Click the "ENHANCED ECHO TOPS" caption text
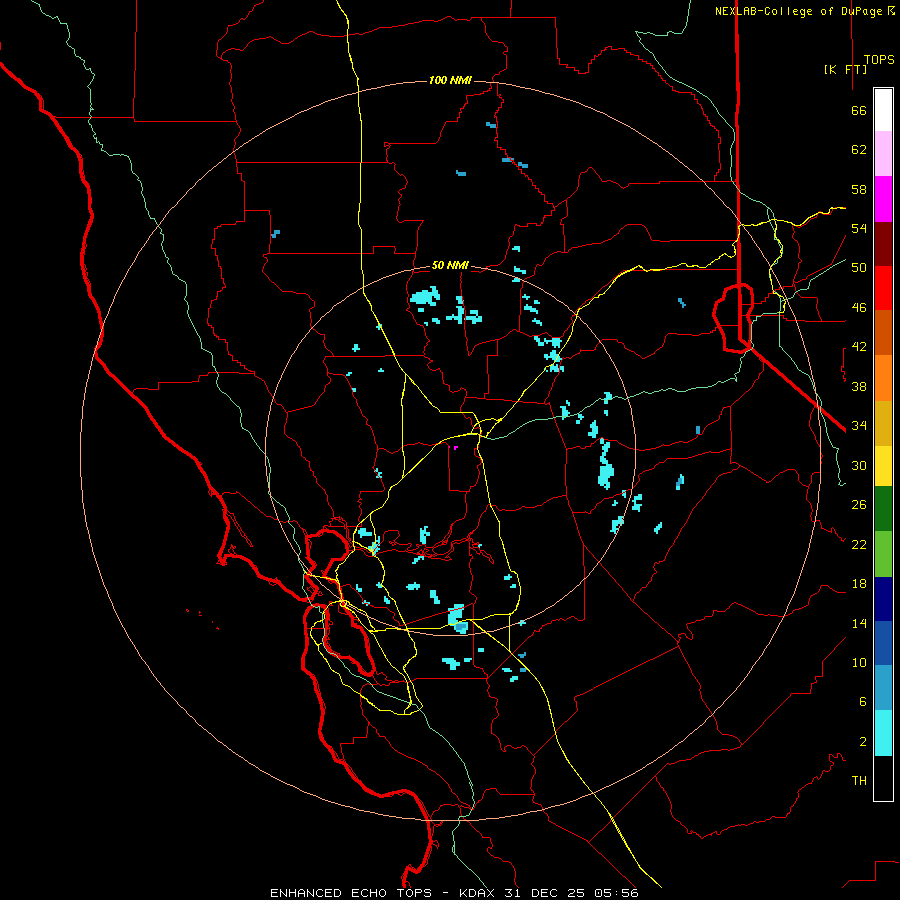The width and height of the screenshot is (900, 900). (351, 893)
